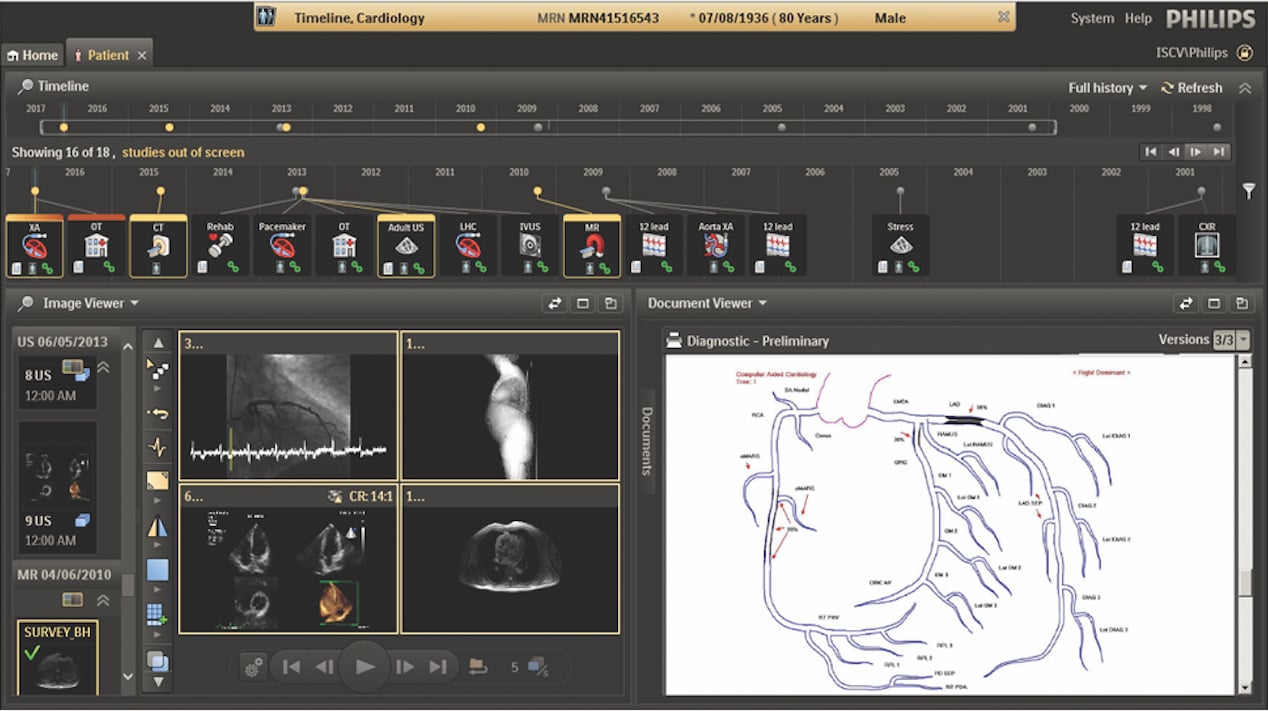
Task: Toggle loop playback in image viewer
Action: click(478, 667)
